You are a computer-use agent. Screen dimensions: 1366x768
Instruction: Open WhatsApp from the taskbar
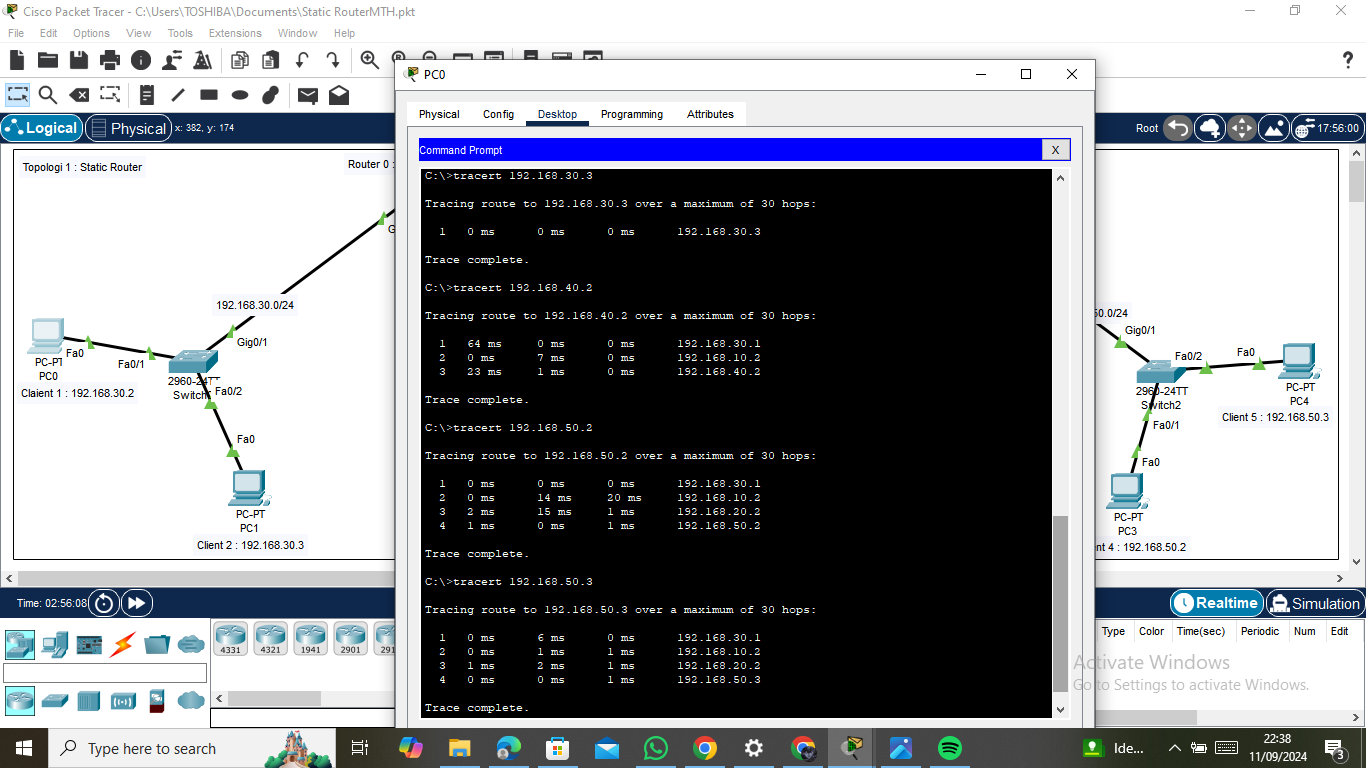click(656, 748)
